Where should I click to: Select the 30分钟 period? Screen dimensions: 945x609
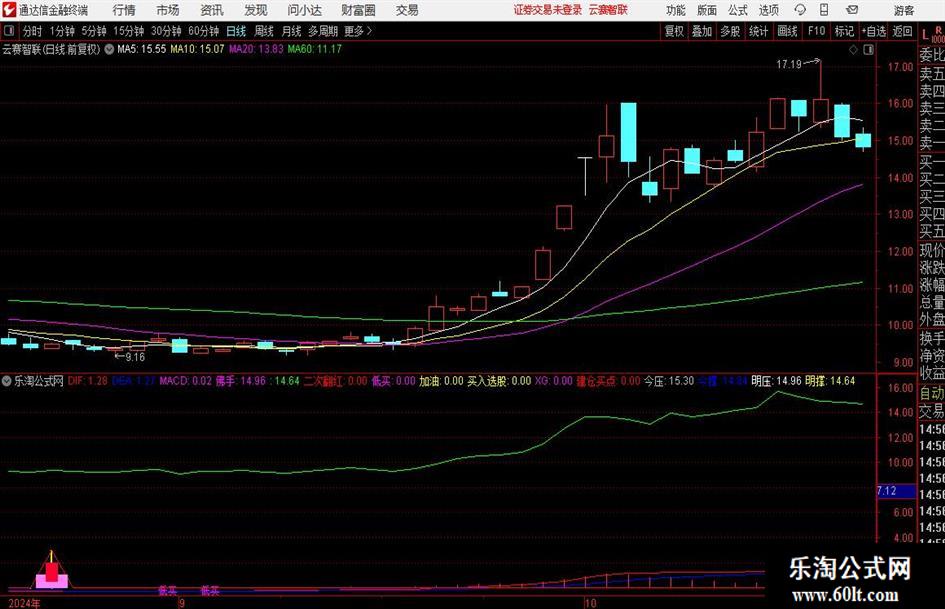[x=166, y=31]
